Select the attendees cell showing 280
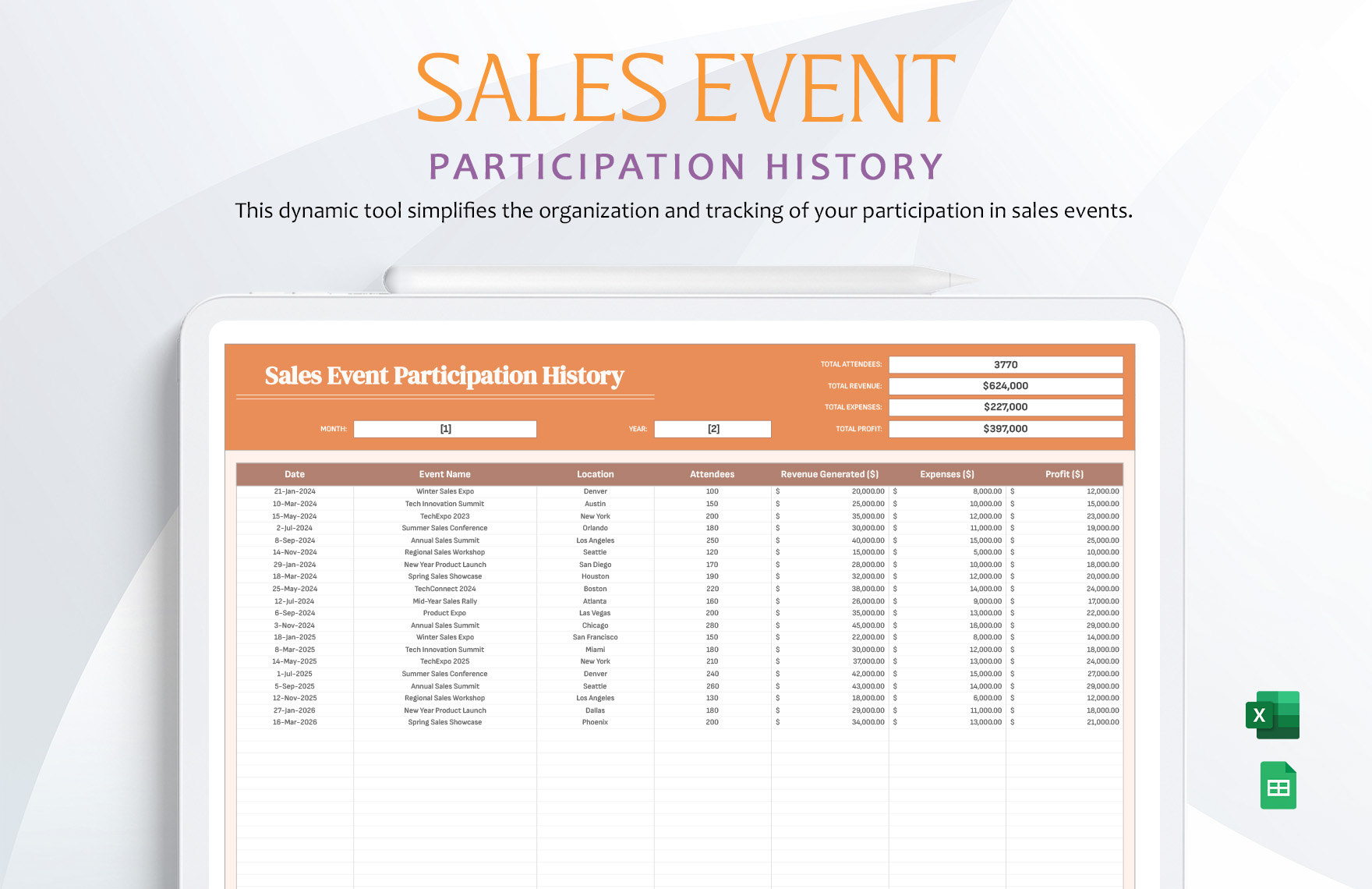 click(713, 625)
